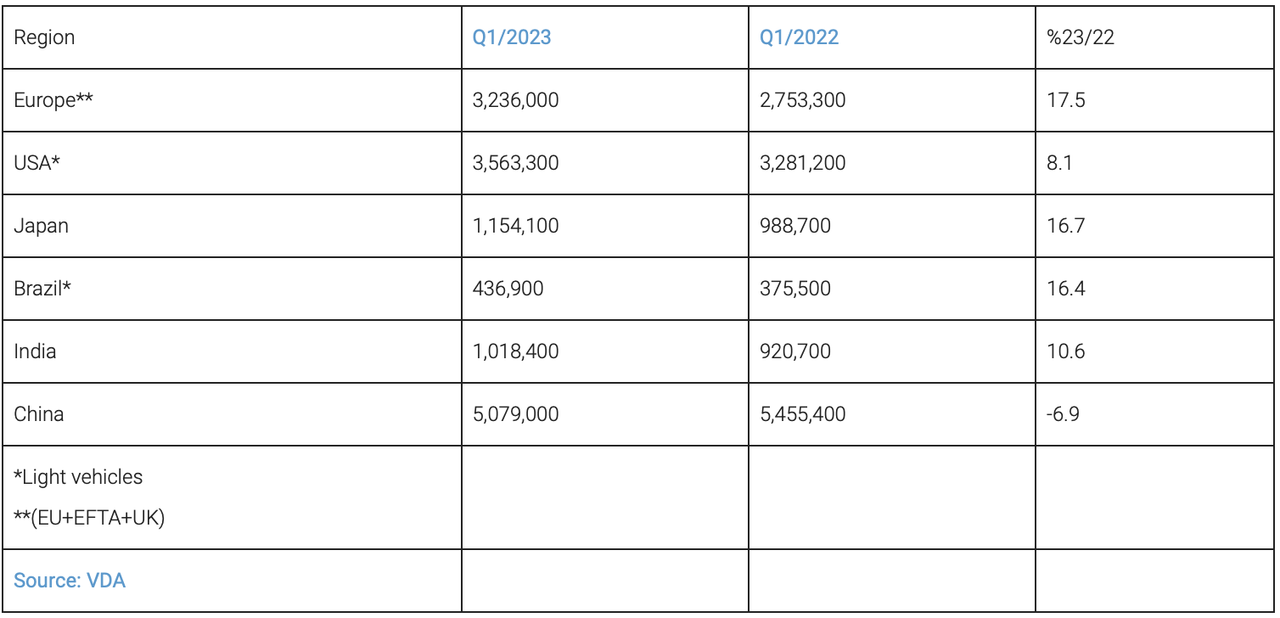Follow the Source: VDA link
Image resolution: width=1280 pixels, height=618 pixels.
click(69, 580)
